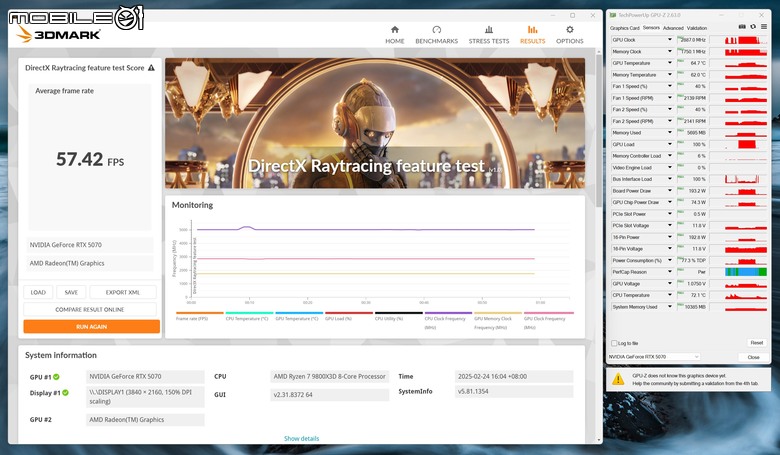Click SAVE button
This screenshot has height=455, width=780.
point(71,292)
